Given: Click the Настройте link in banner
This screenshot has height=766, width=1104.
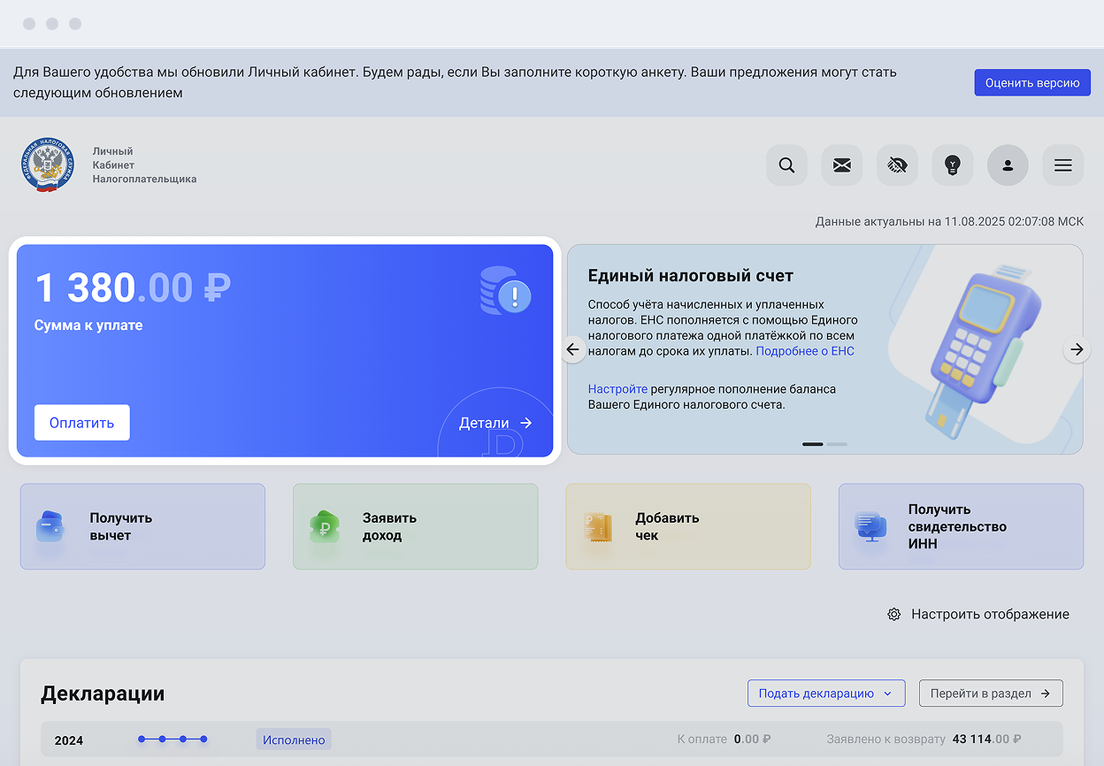Looking at the screenshot, I should point(617,388).
